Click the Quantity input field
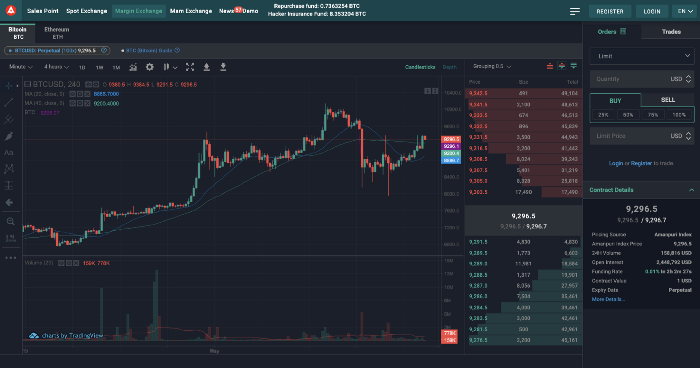The height and width of the screenshot is (368, 700). 642,79
